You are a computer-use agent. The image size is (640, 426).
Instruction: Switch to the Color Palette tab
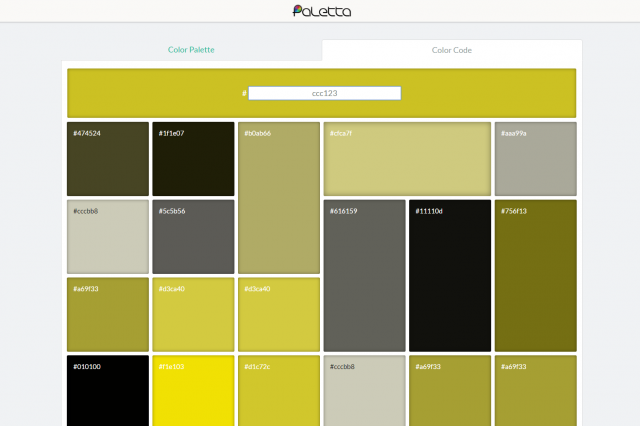[191, 50]
